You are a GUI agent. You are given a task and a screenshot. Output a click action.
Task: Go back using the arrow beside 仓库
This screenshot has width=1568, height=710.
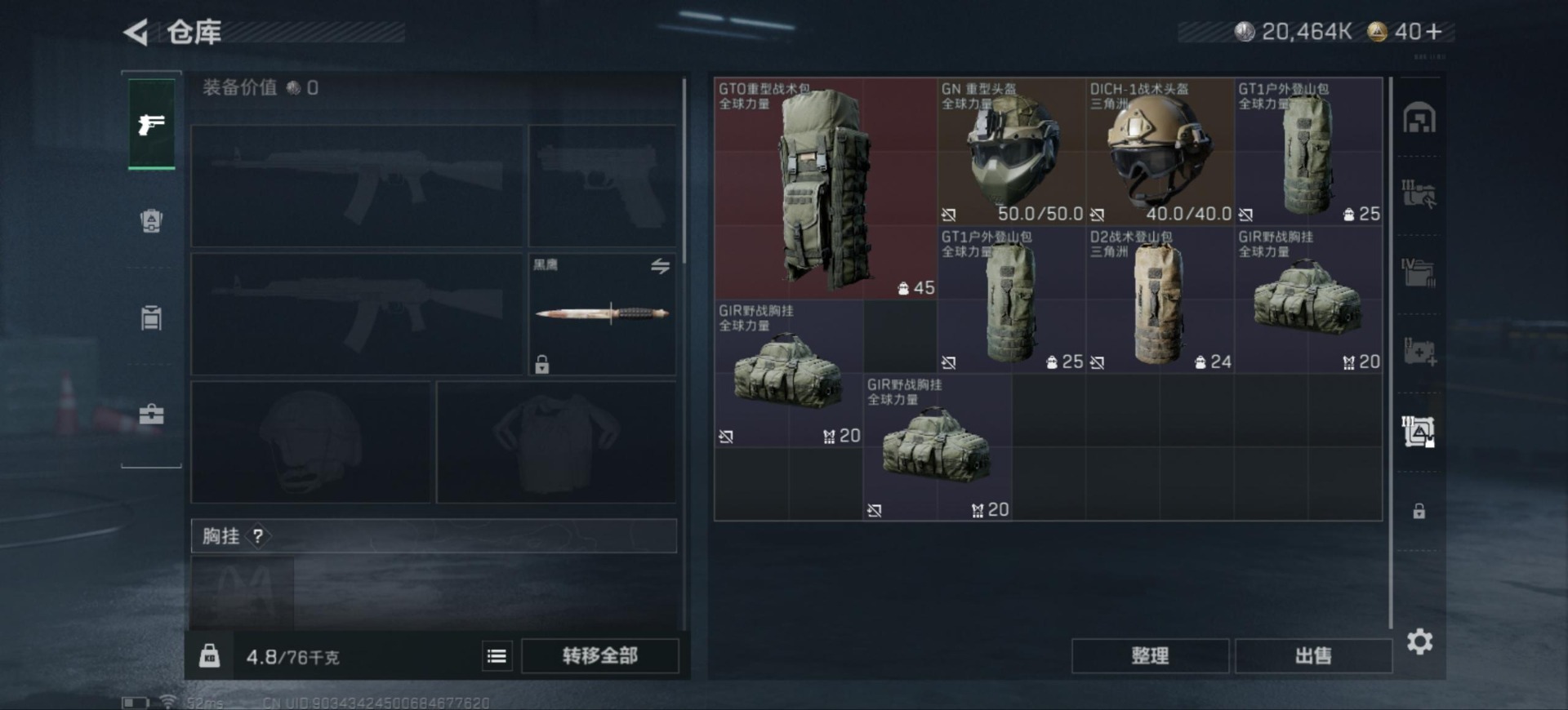[x=136, y=33]
